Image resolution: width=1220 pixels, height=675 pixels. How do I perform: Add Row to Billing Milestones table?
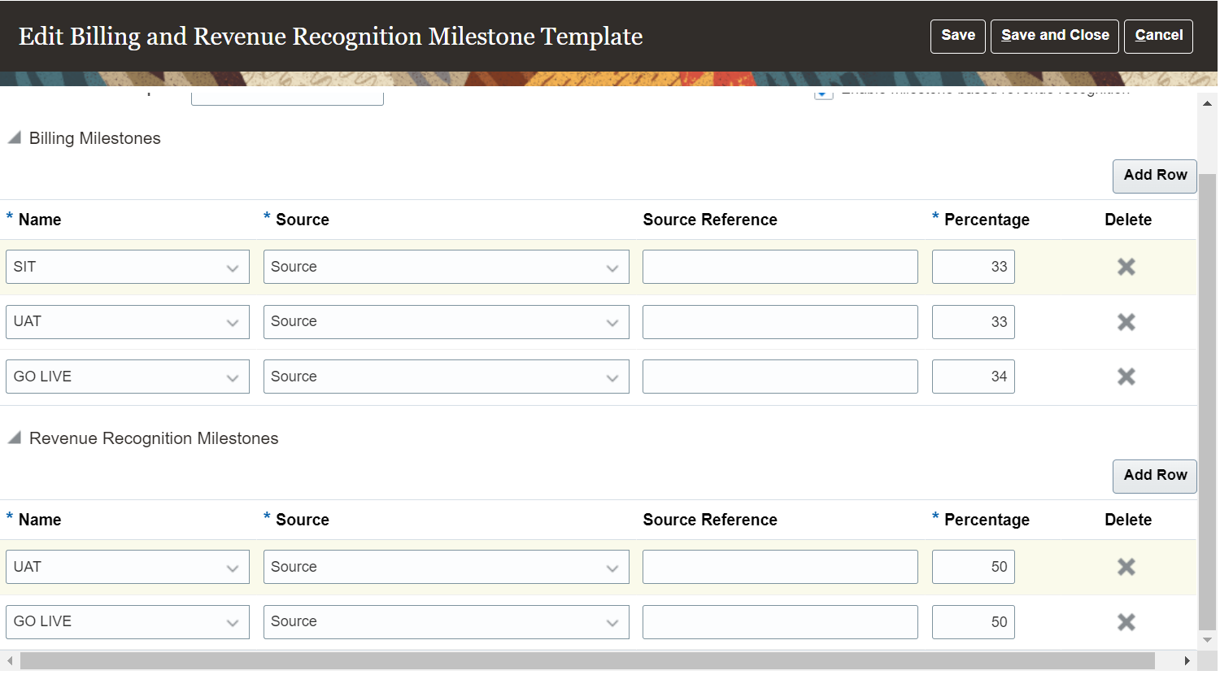coord(1154,175)
